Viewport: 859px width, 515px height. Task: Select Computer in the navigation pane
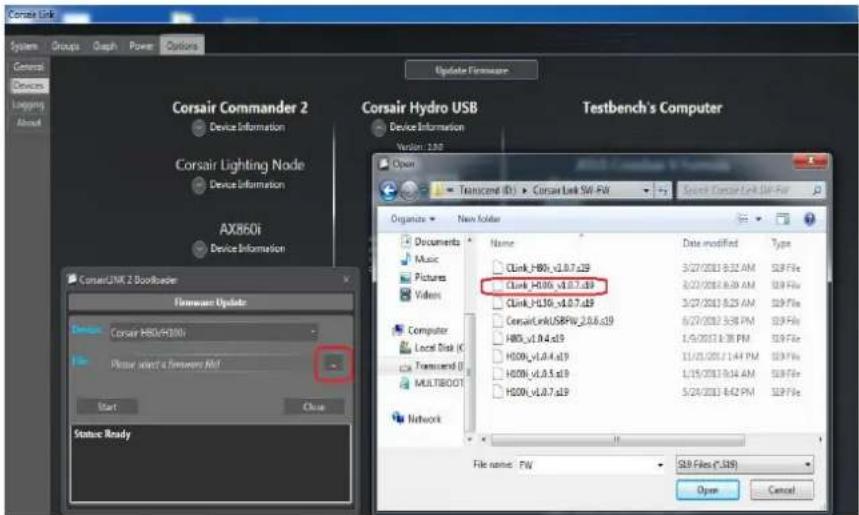(x=420, y=330)
